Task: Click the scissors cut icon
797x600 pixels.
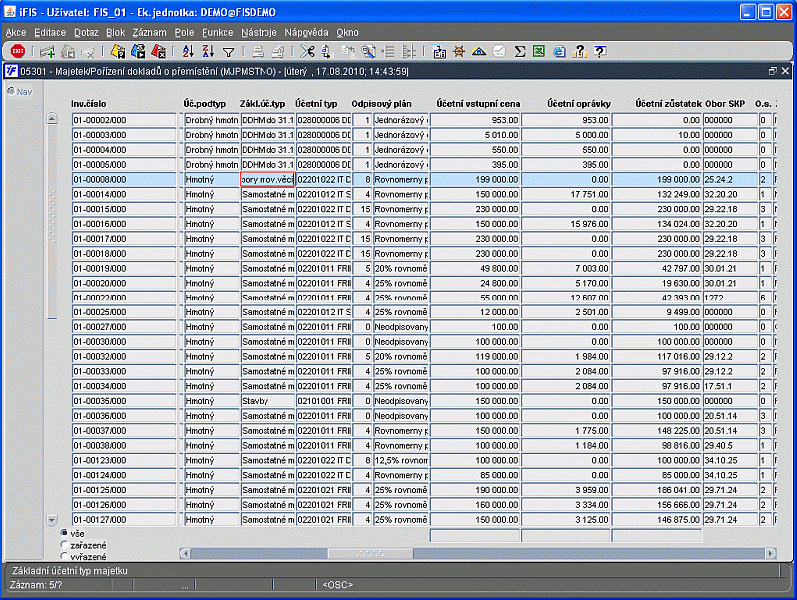Action: point(306,51)
